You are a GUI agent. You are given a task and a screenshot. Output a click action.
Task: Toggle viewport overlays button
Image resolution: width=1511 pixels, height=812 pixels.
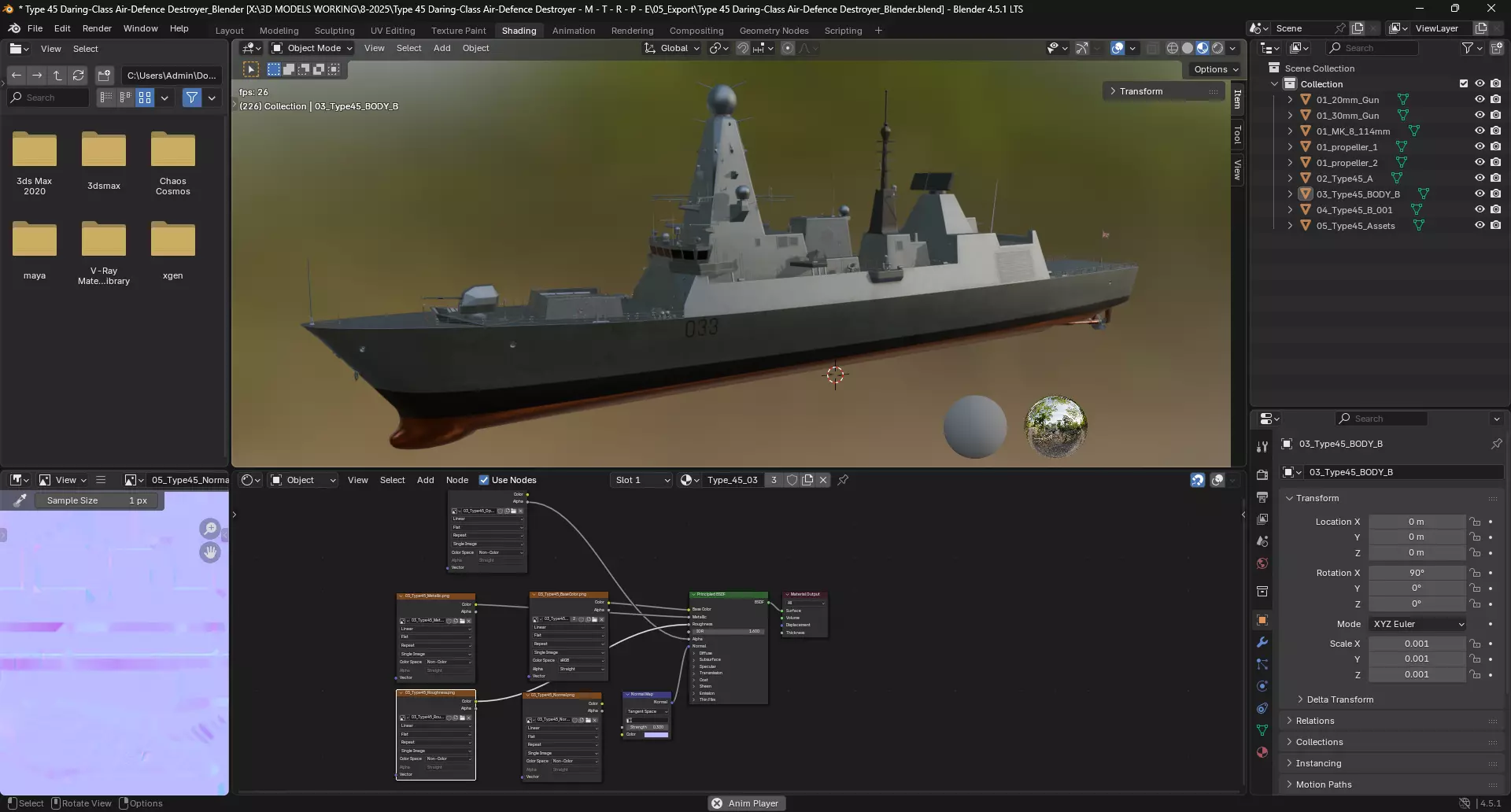click(1118, 48)
